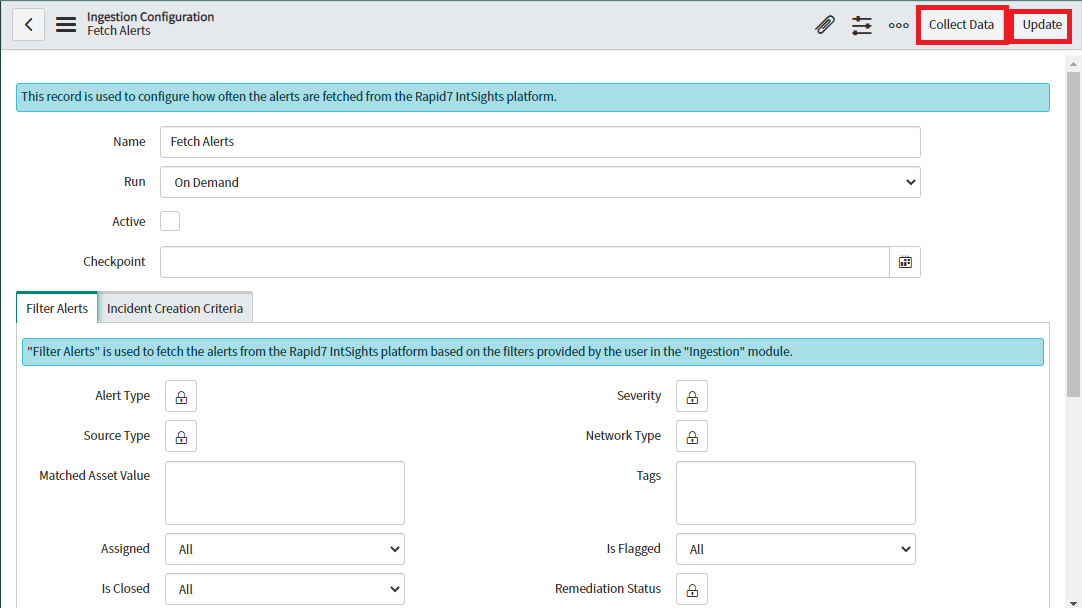This screenshot has height=608, width=1082.
Task: Click the paperclip attachments icon
Action: click(x=824, y=25)
